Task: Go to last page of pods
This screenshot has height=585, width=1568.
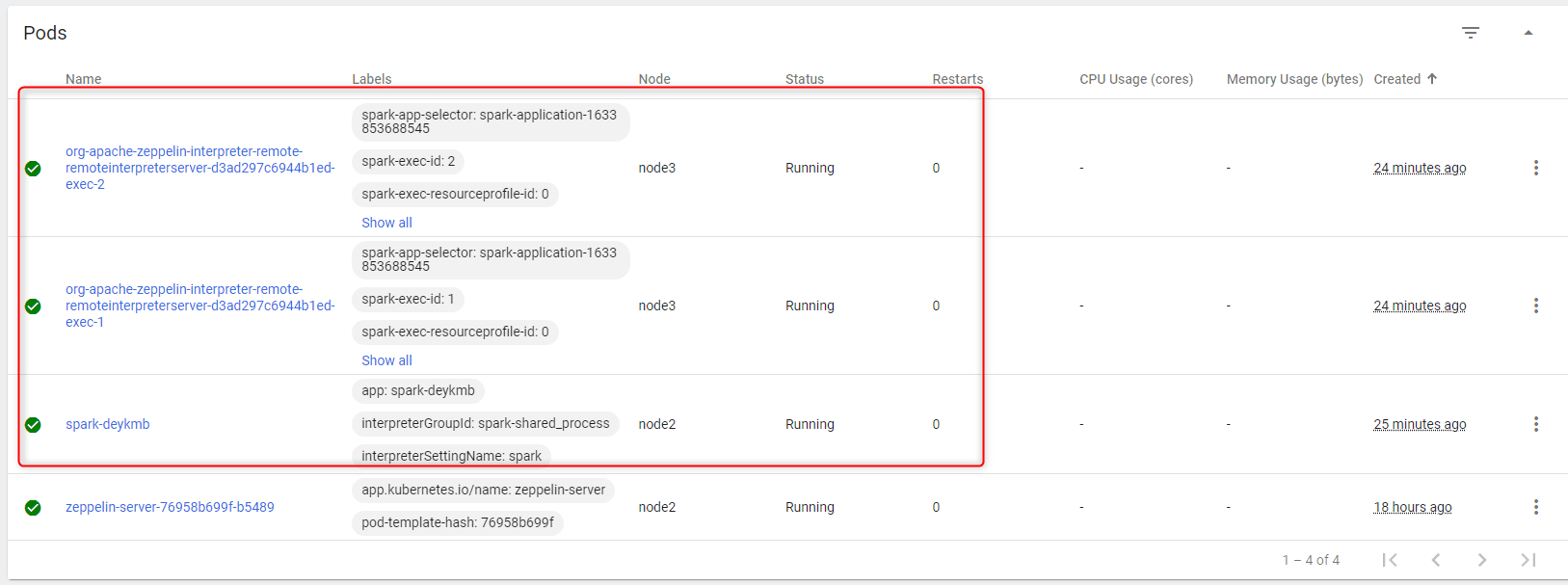Action: (x=1528, y=560)
